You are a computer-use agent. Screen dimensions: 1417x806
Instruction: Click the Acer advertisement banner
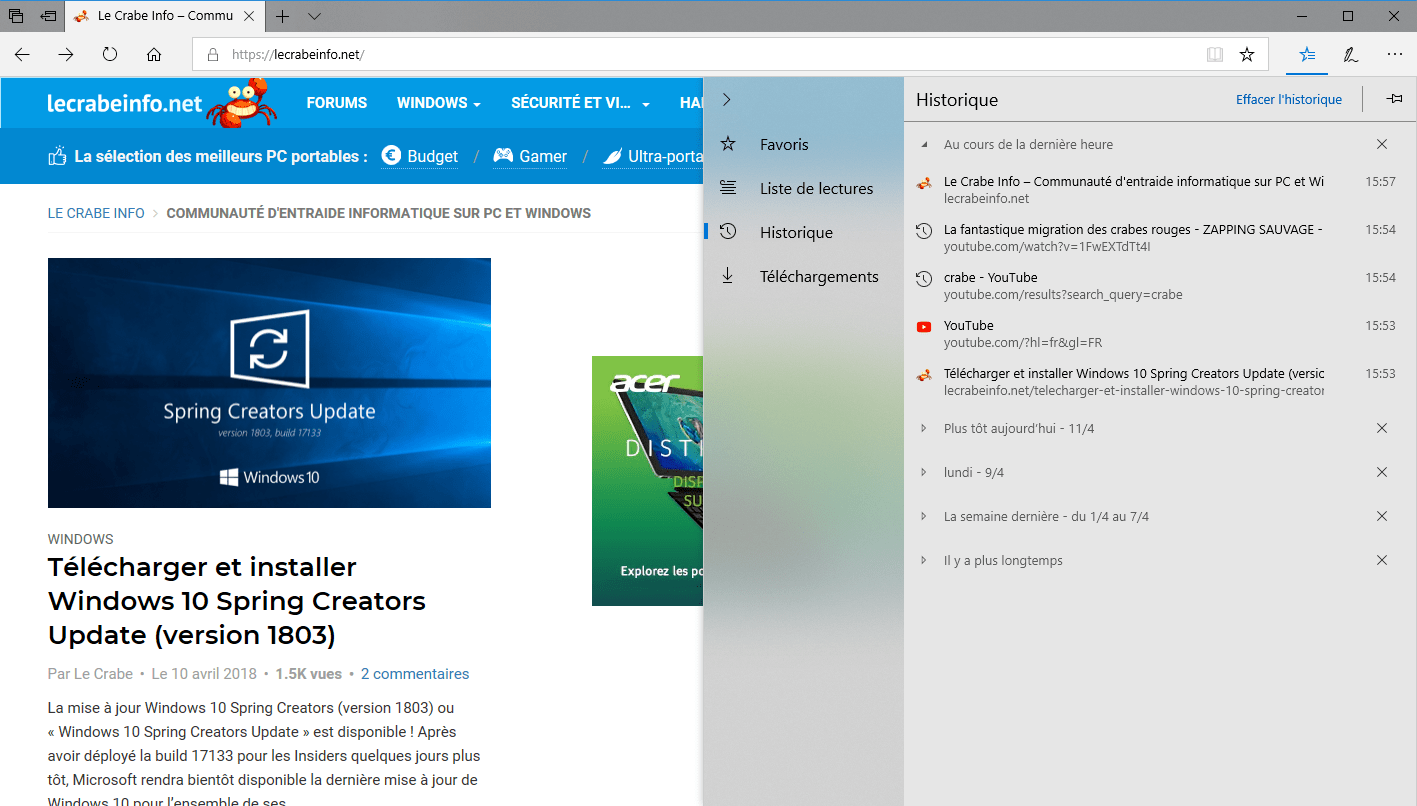648,481
